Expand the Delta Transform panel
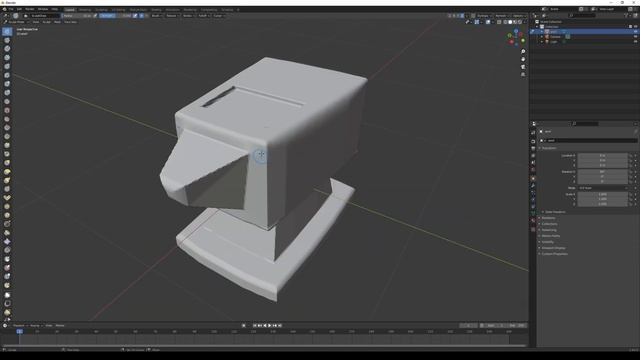640x360 pixels. pyautogui.click(x=556, y=212)
